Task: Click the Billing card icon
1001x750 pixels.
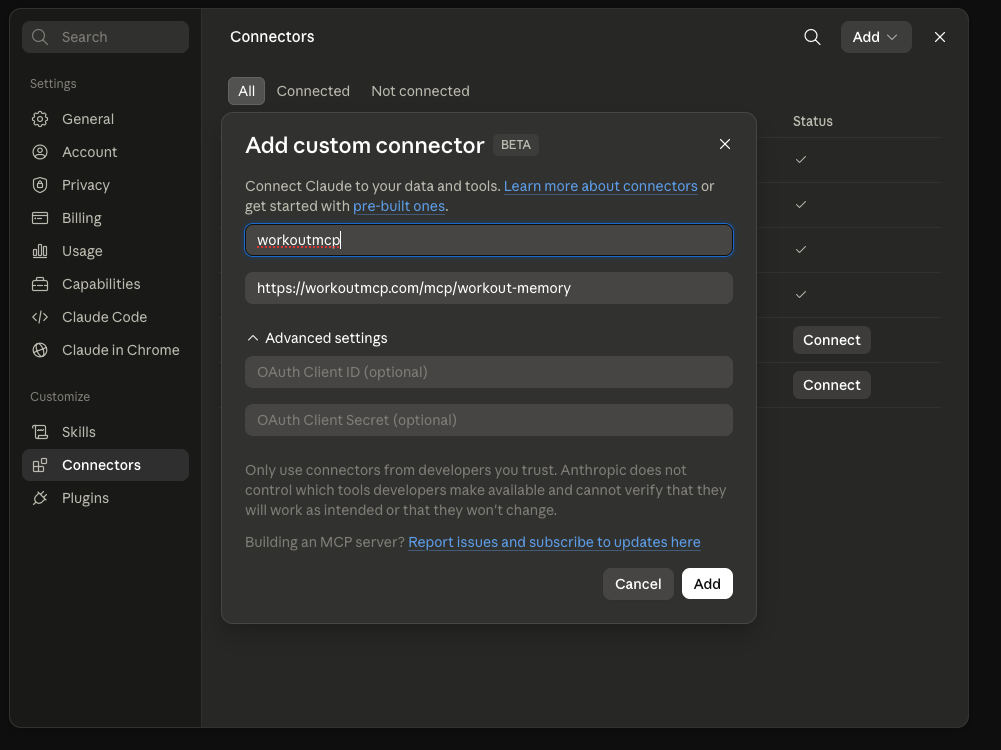Action: [40, 218]
